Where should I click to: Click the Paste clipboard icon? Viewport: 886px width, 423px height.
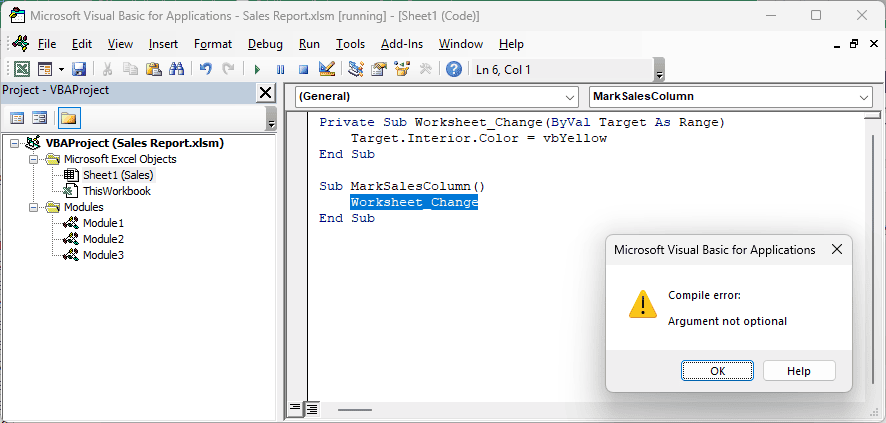(x=154, y=69)
